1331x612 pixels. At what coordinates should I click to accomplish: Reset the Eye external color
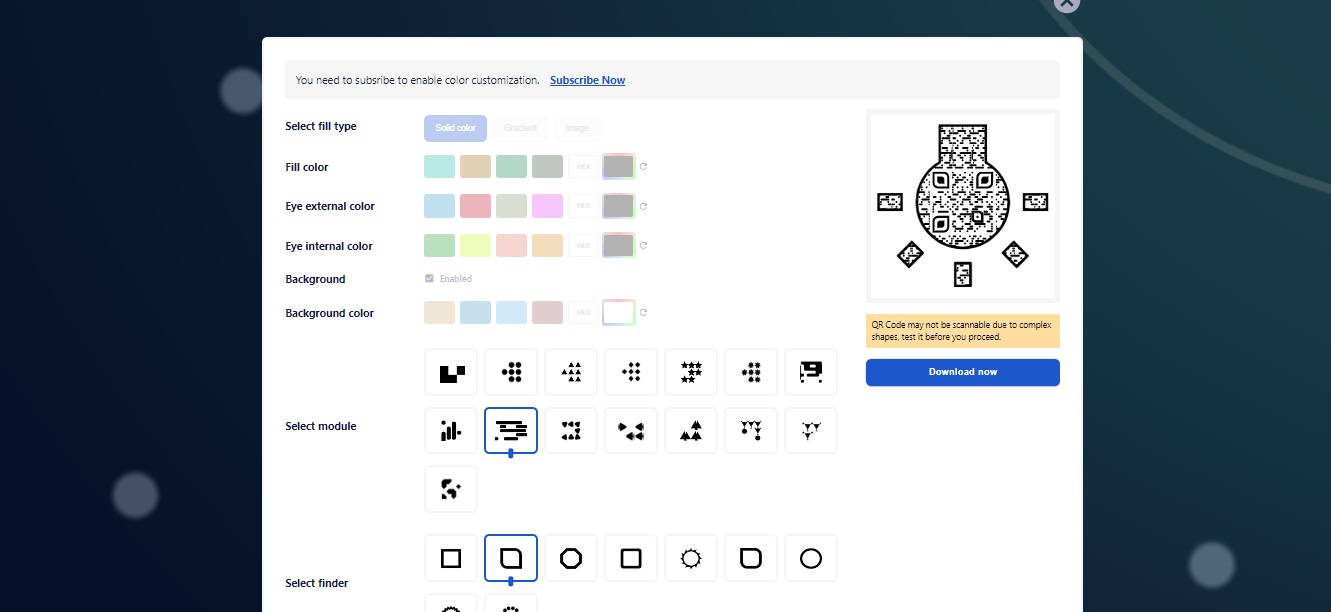(644, 206)
